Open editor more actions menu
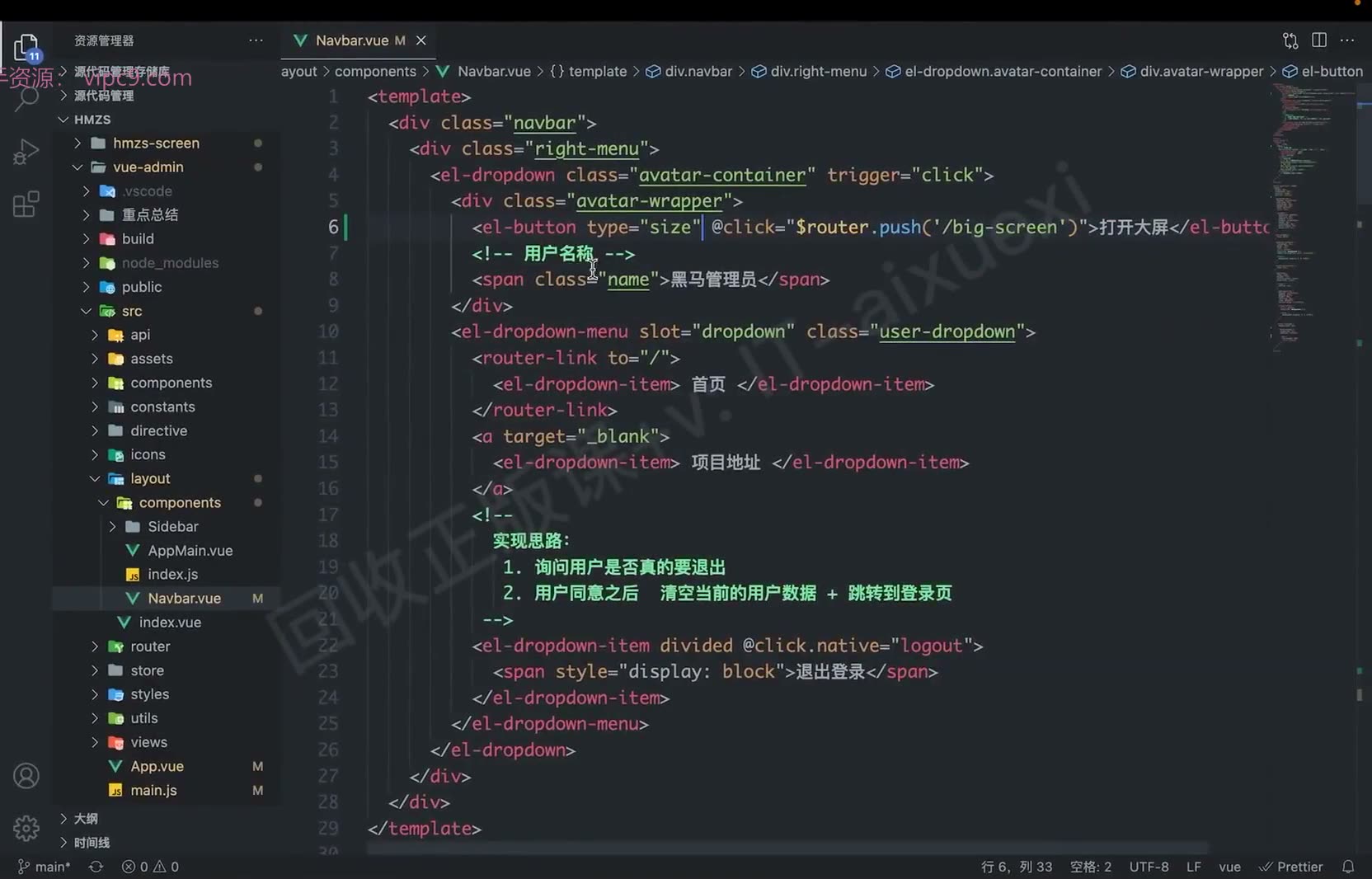The height and width of the screenshot is (879, 1372). (1347, 40)
